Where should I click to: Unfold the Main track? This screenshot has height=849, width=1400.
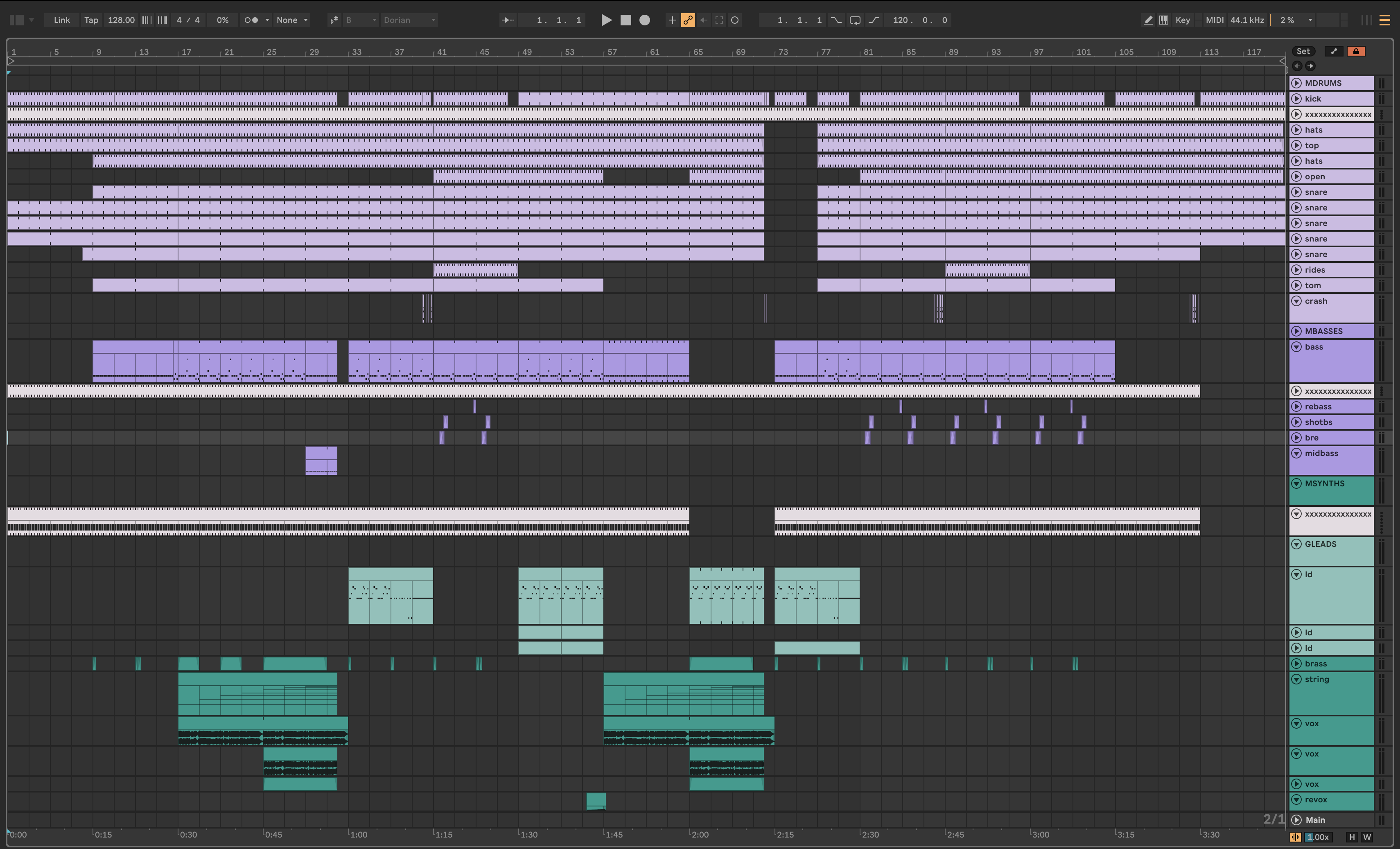(x=1296, y=820)
